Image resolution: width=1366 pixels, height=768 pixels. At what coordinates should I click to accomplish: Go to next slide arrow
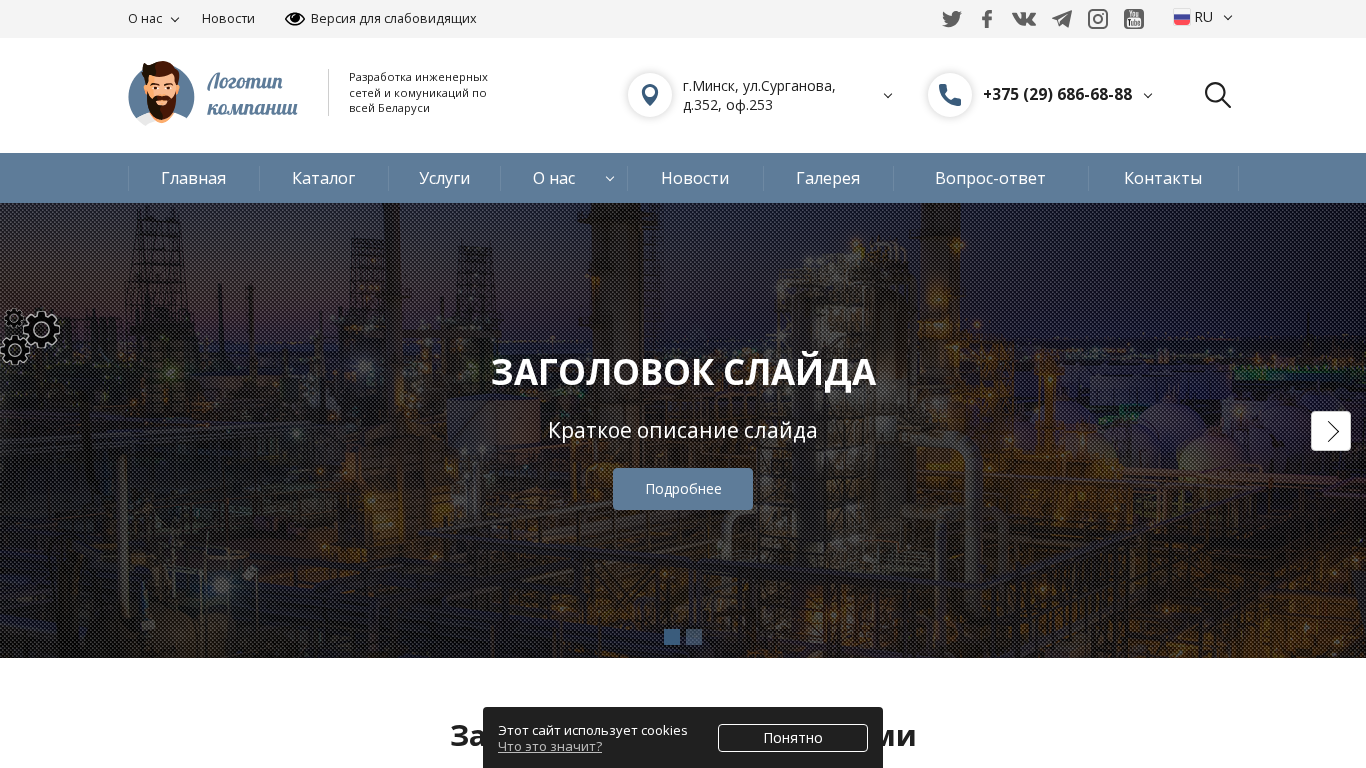click(1331, 431)
